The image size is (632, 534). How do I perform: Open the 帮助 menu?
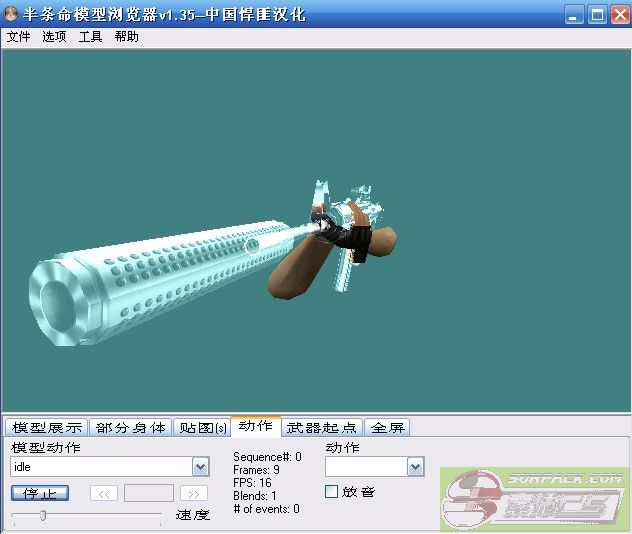pyautogui.click(x=126, y=37)
